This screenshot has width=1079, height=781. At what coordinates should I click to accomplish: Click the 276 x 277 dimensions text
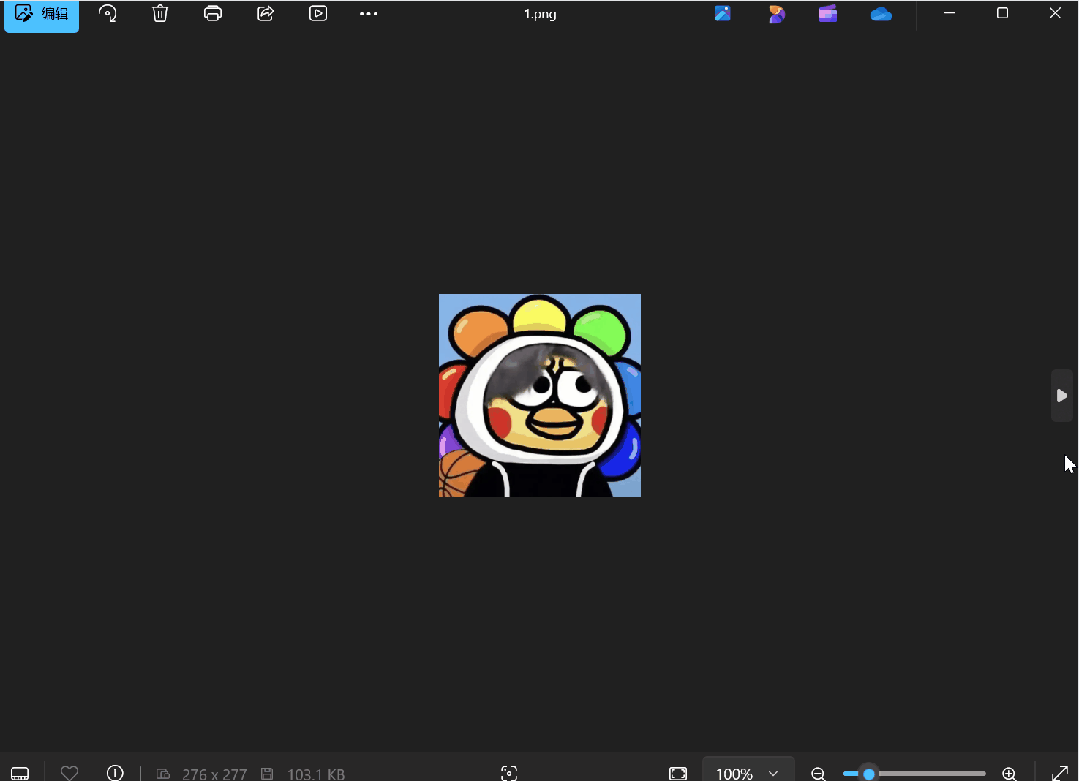tap(214, 774)
